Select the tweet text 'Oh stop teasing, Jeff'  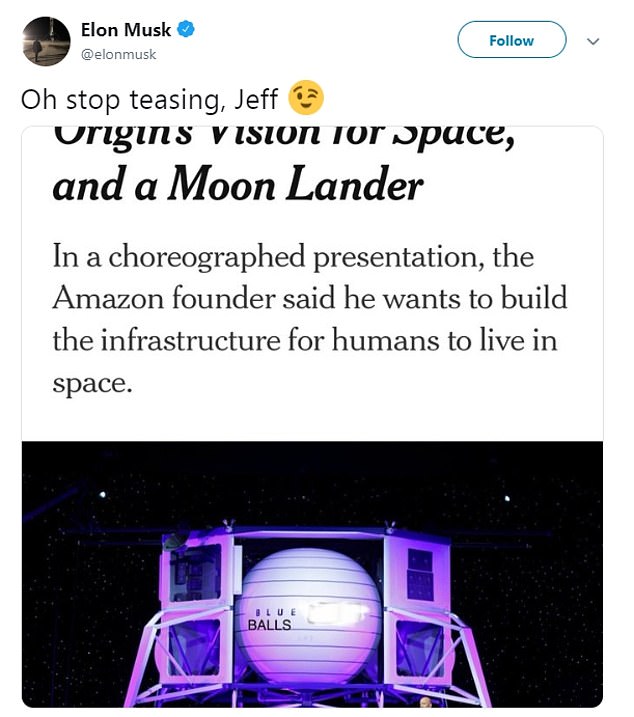149,99
